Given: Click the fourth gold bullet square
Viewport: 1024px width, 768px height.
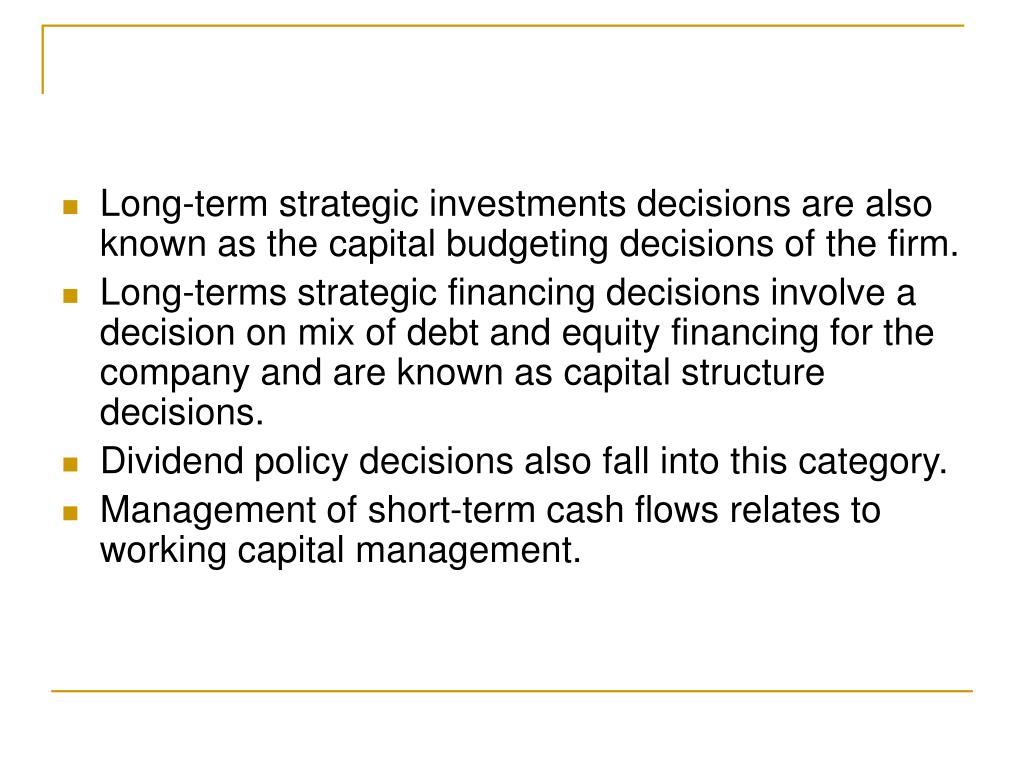Looking at the screenshot, I should [71, 513].
